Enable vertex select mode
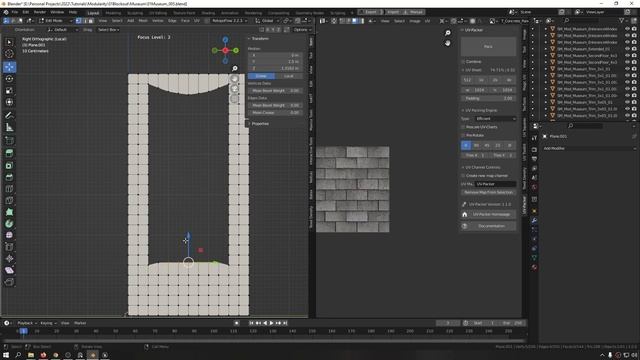Viewport: 640px width, 360px height. click(x=79, y=20)
